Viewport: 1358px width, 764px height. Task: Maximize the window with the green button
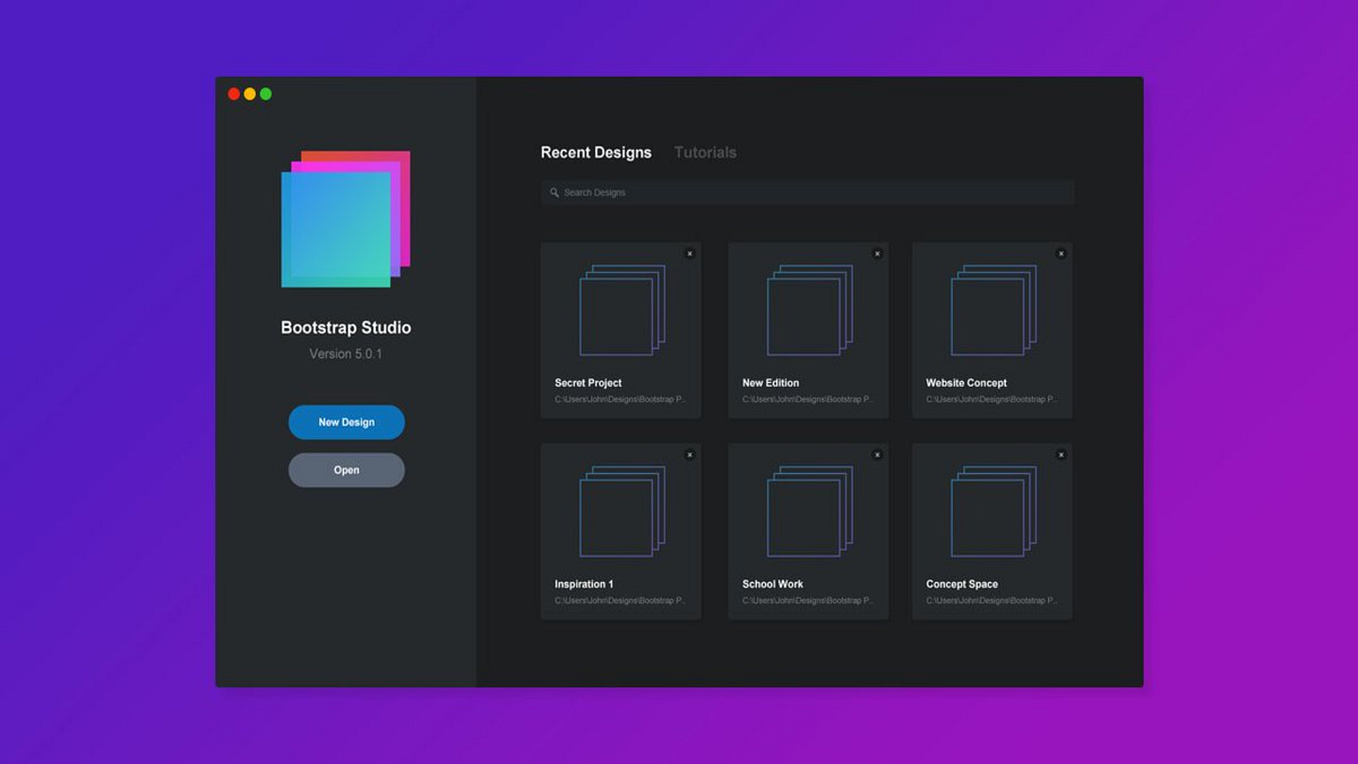[266, 94]
